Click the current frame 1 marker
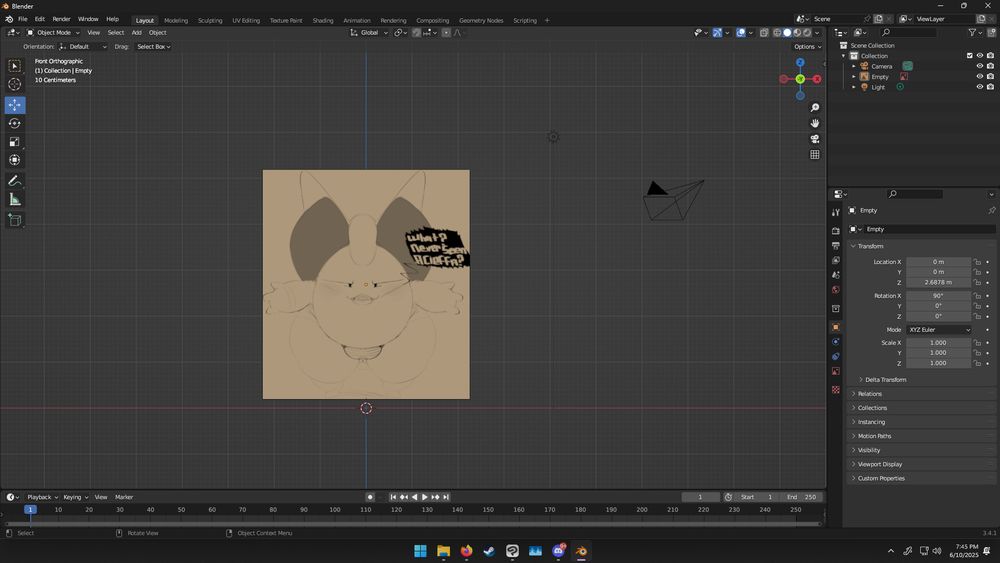1000x563 pixels. [x=30, y=509]
